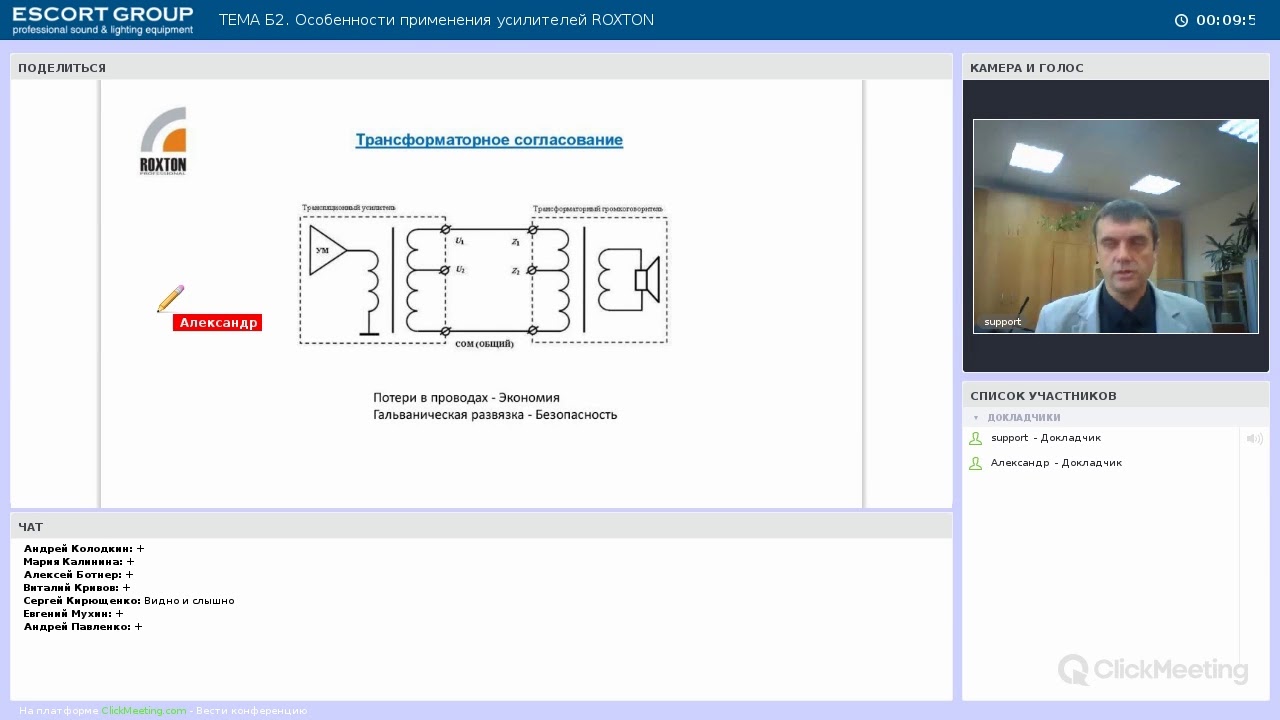Click the support webcam video thumbnail

coord(1116,226)
